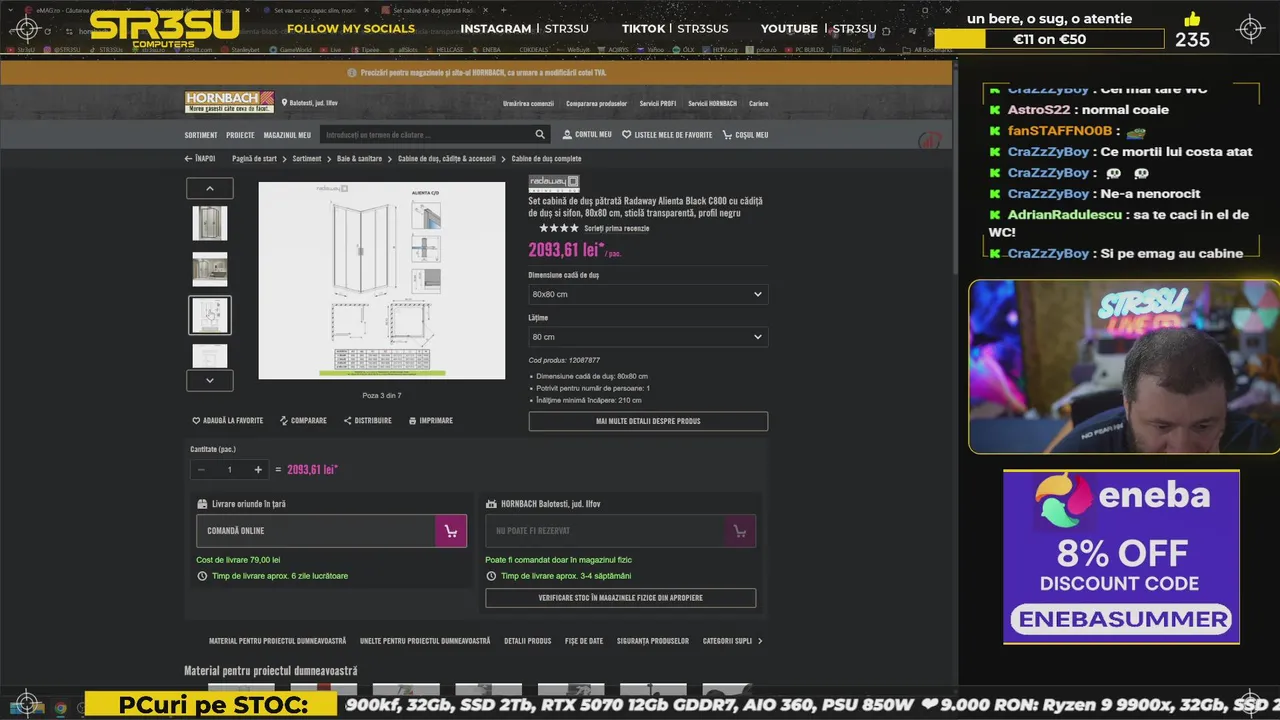Select first shower cabin thumbnail
The width and height of the screenshot is (1280, 720).
click(210, 223)
